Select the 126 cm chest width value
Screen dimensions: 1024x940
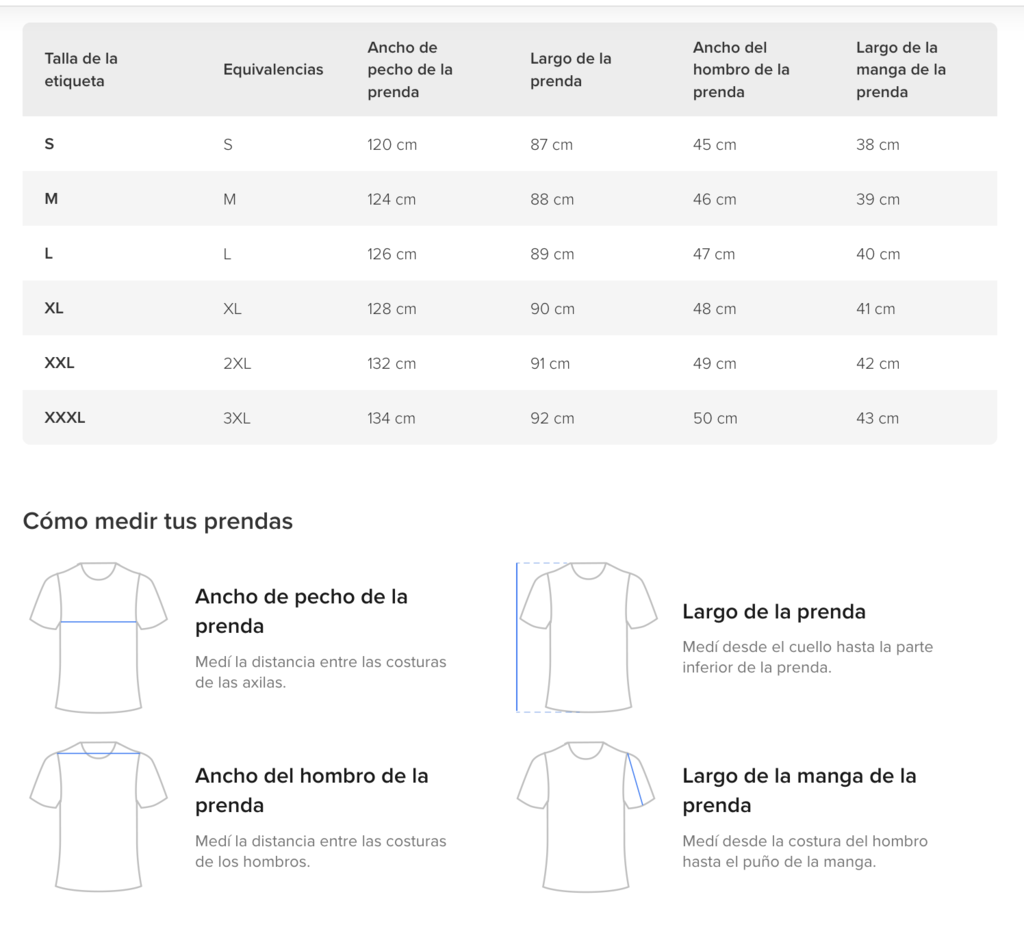tap(392, 254)
